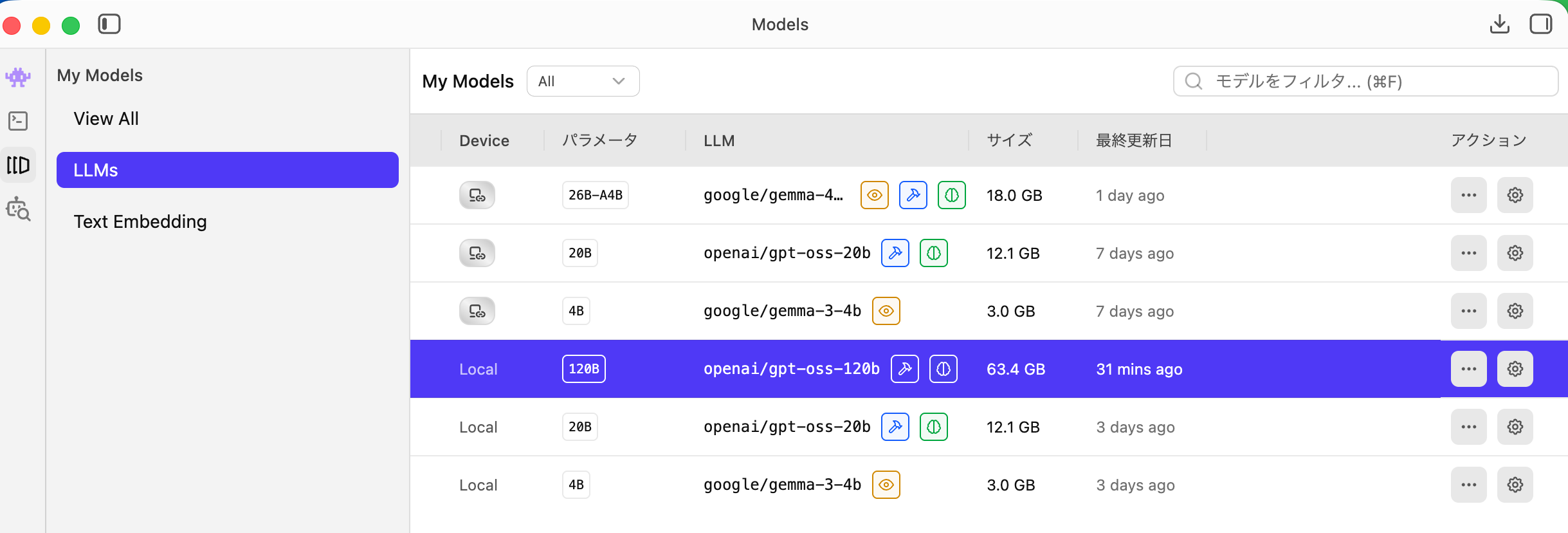
Task: Click View All in My Models
Action: 106,118
